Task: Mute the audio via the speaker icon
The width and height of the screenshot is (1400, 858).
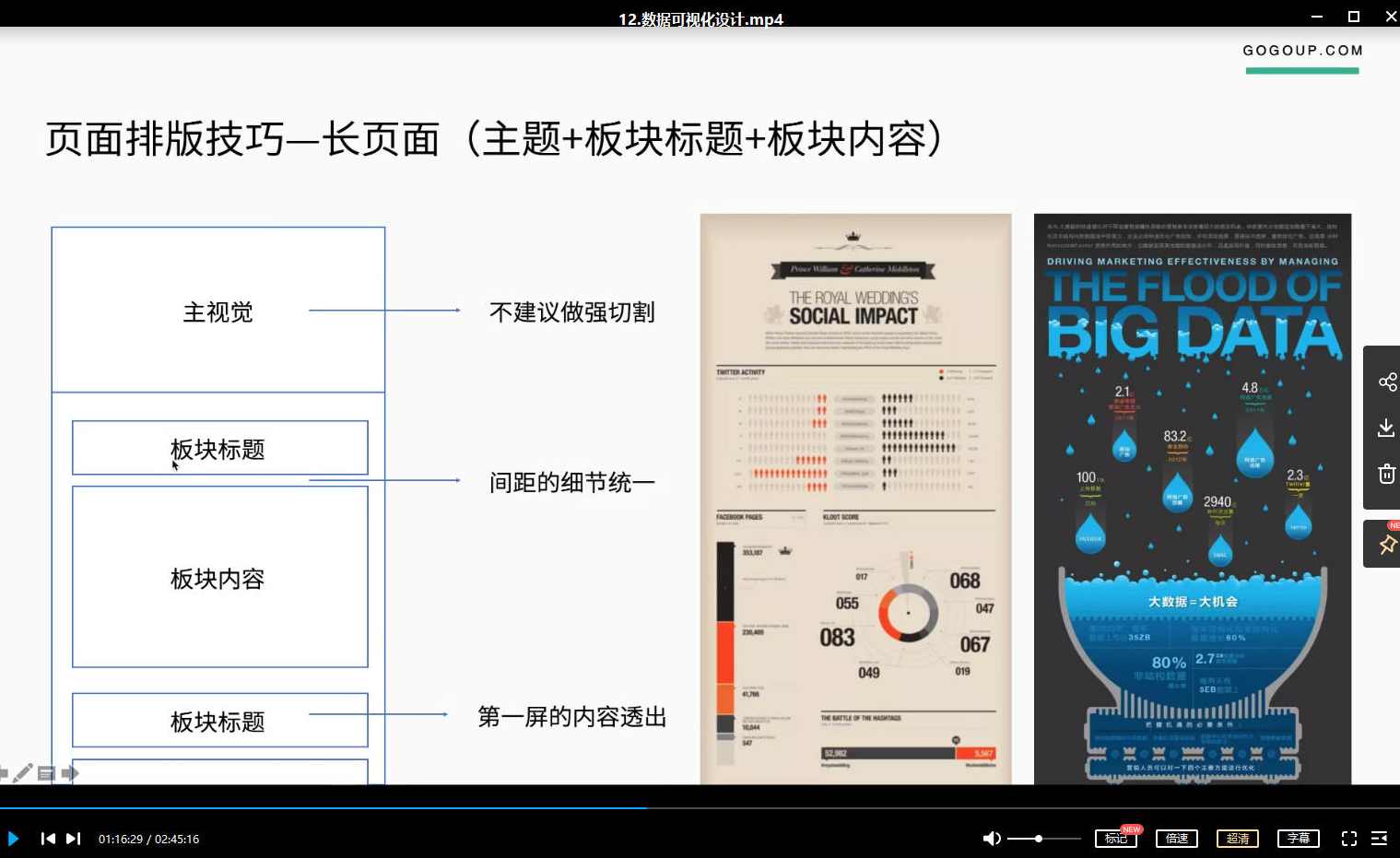Action: coord(991,839)
